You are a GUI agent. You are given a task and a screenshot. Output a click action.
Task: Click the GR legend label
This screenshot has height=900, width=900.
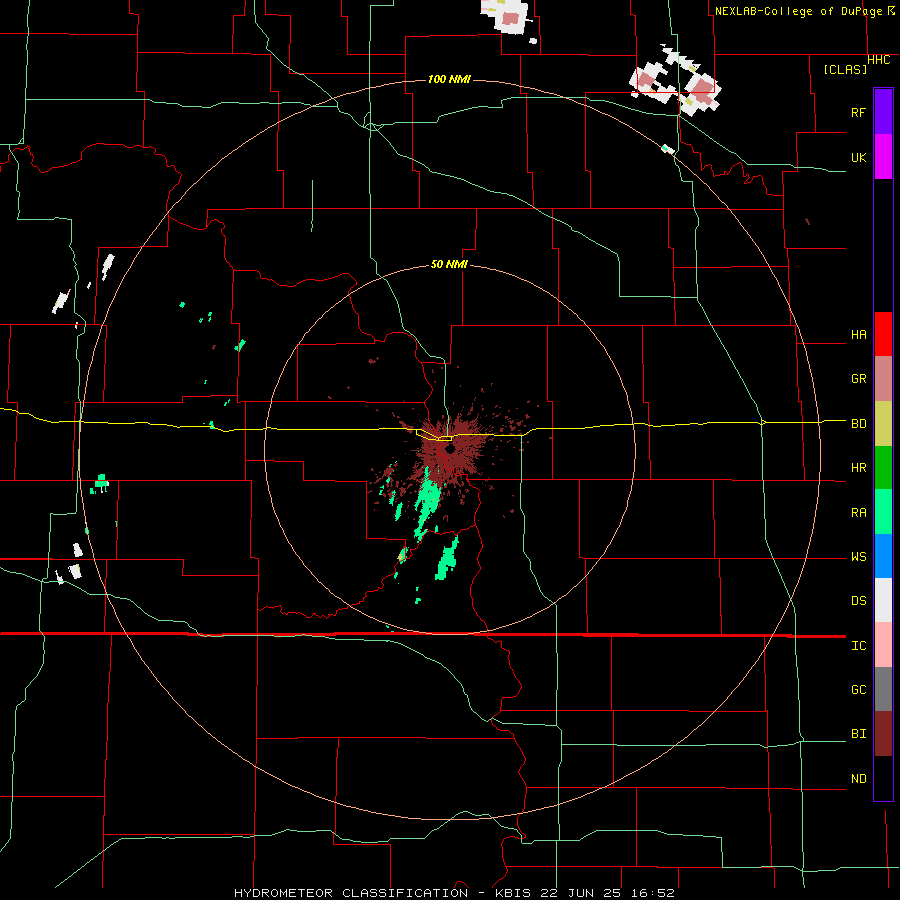tap(858, 379)
